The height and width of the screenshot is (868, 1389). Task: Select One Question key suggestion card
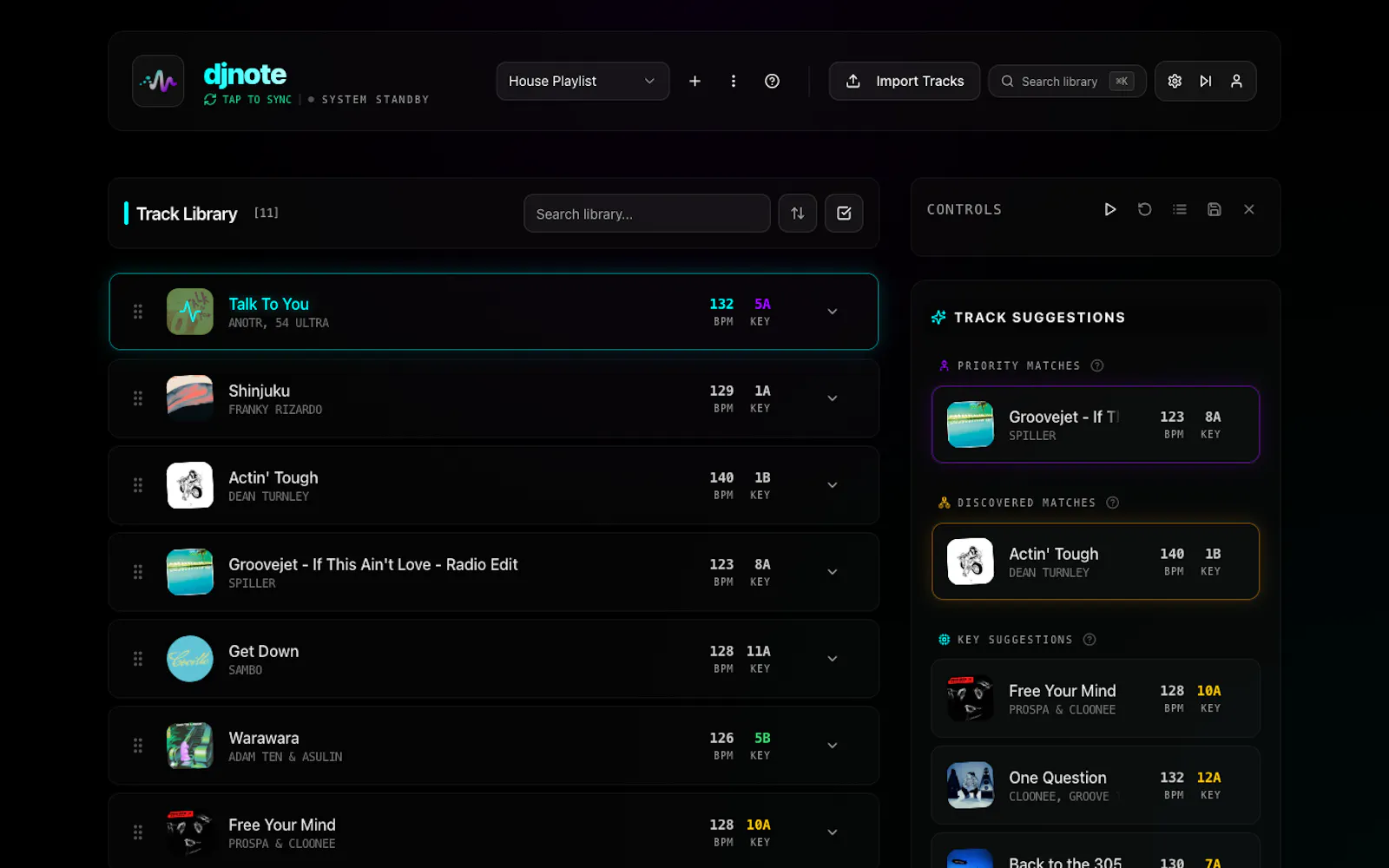[x=1096, y=786]
